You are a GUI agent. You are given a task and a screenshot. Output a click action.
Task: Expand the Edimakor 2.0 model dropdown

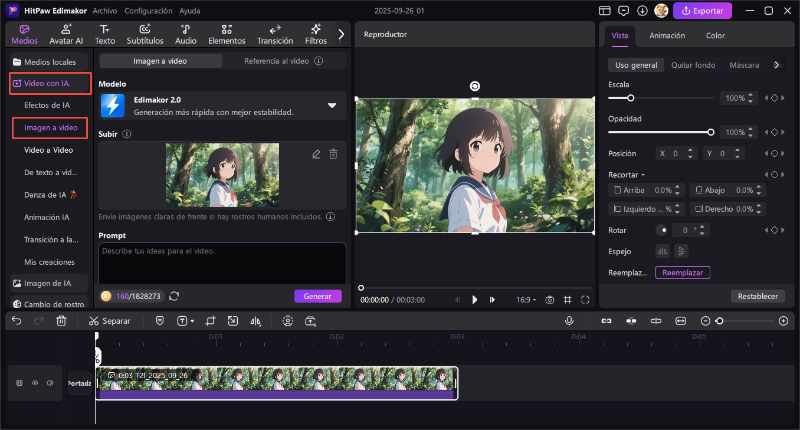click(x=332, y=106)
